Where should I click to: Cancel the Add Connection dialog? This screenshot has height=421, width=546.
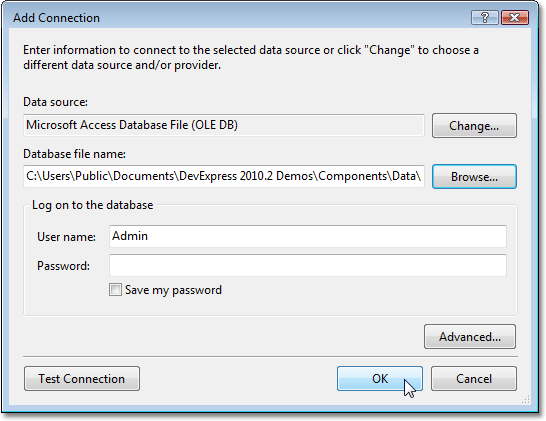474,379
